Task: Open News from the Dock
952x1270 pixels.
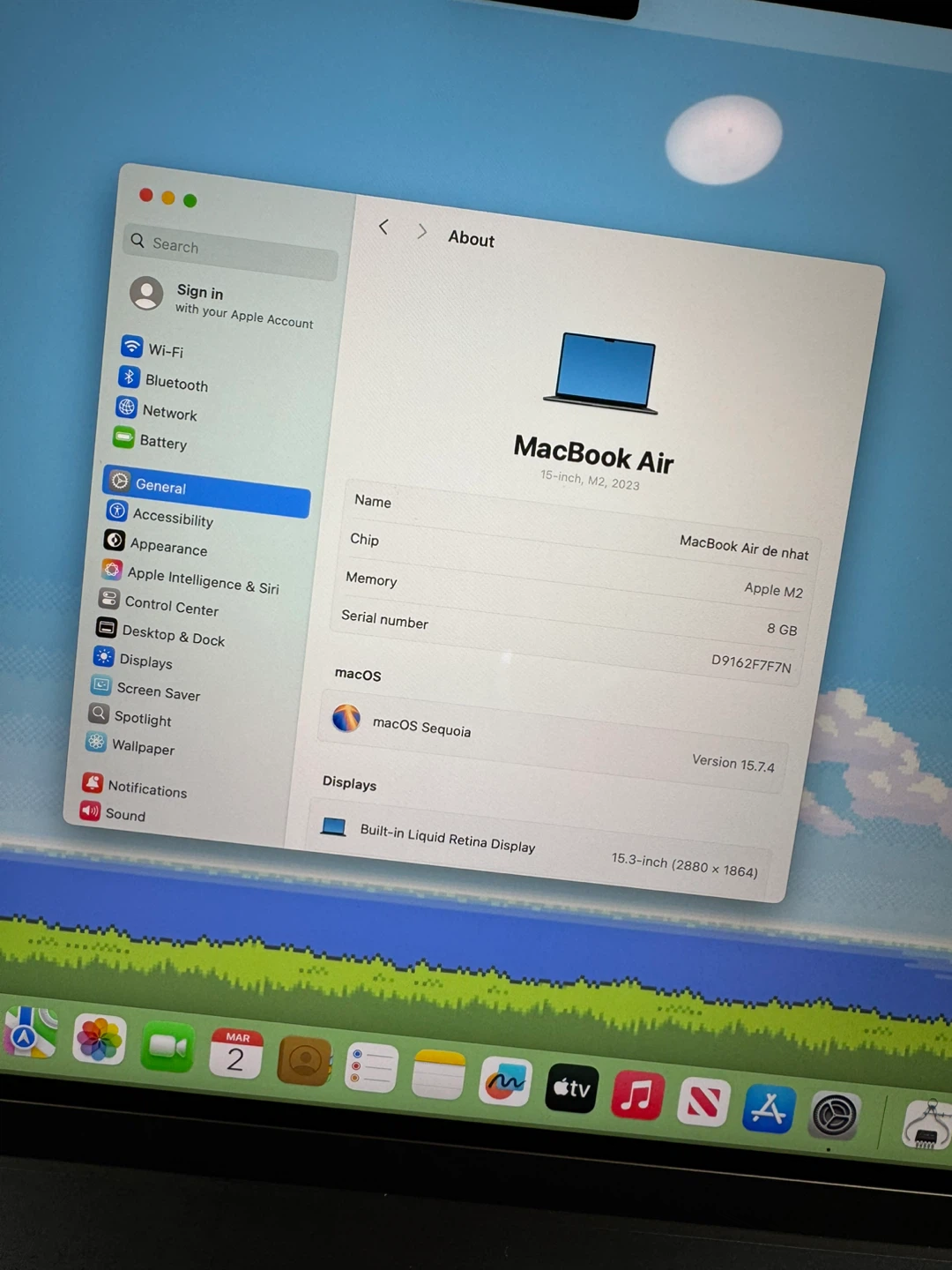Action: (x=703, y=1102)
